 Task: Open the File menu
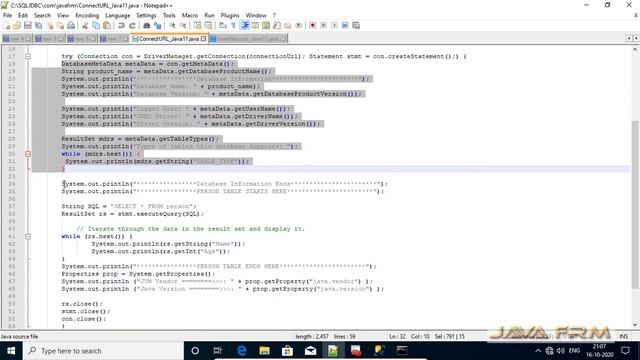(7, 15)
